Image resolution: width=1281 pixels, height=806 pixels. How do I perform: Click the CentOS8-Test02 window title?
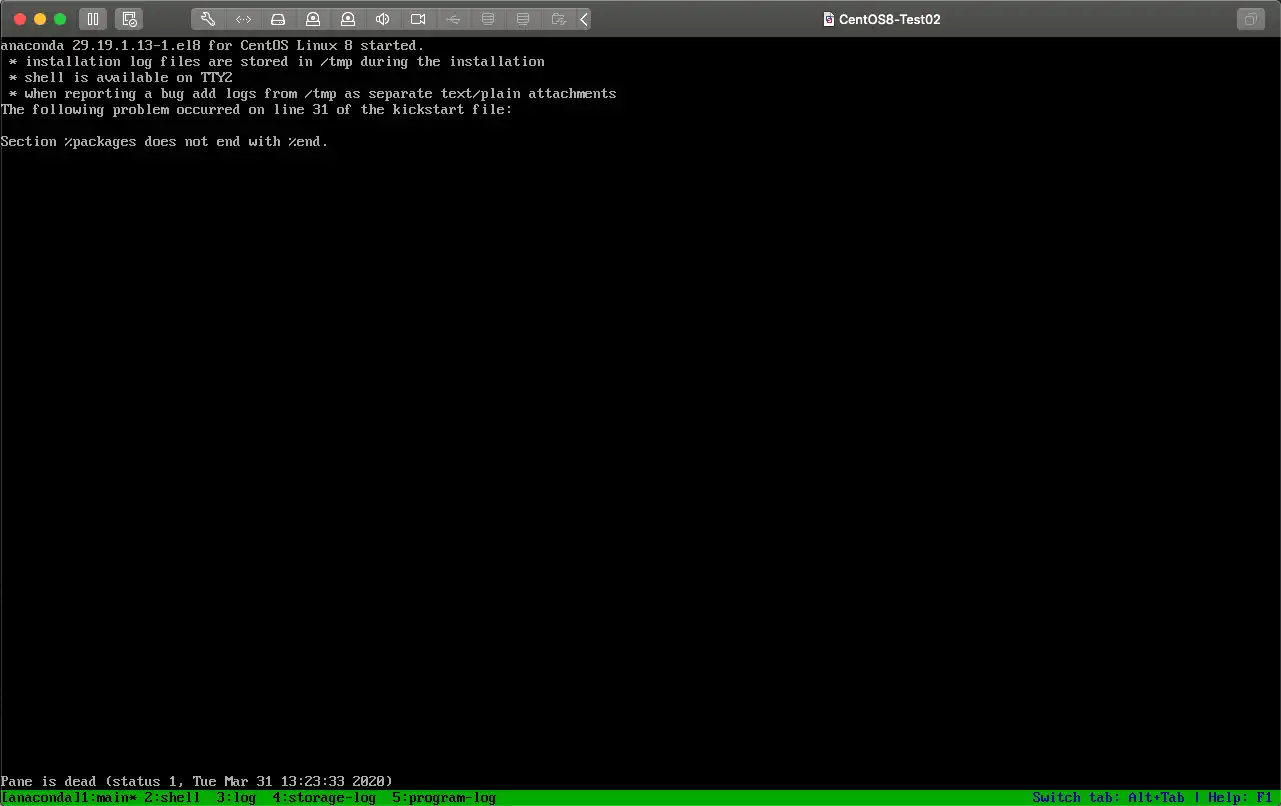[889, 19]
